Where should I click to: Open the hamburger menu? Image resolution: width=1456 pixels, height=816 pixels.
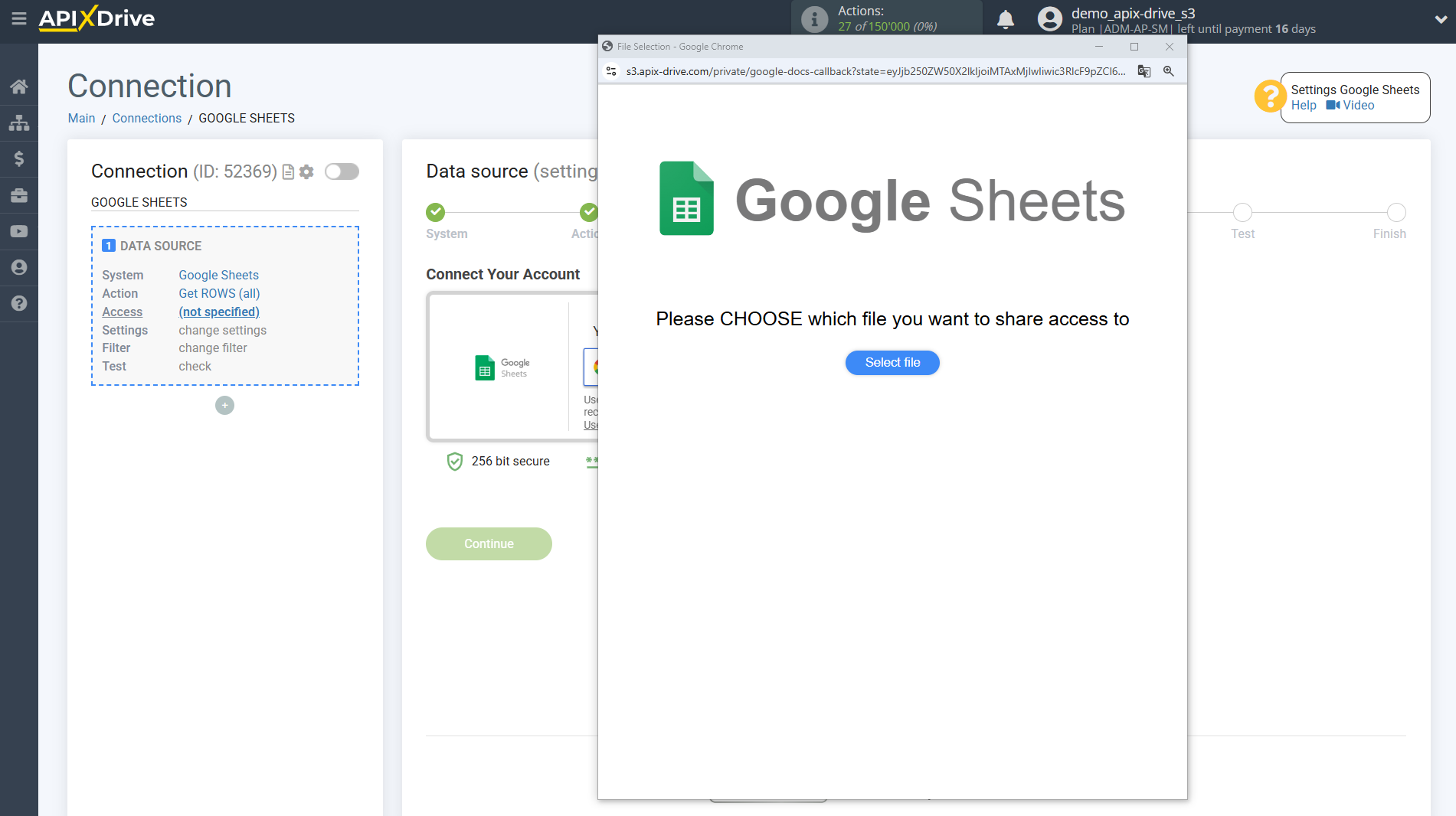point(19,18)
